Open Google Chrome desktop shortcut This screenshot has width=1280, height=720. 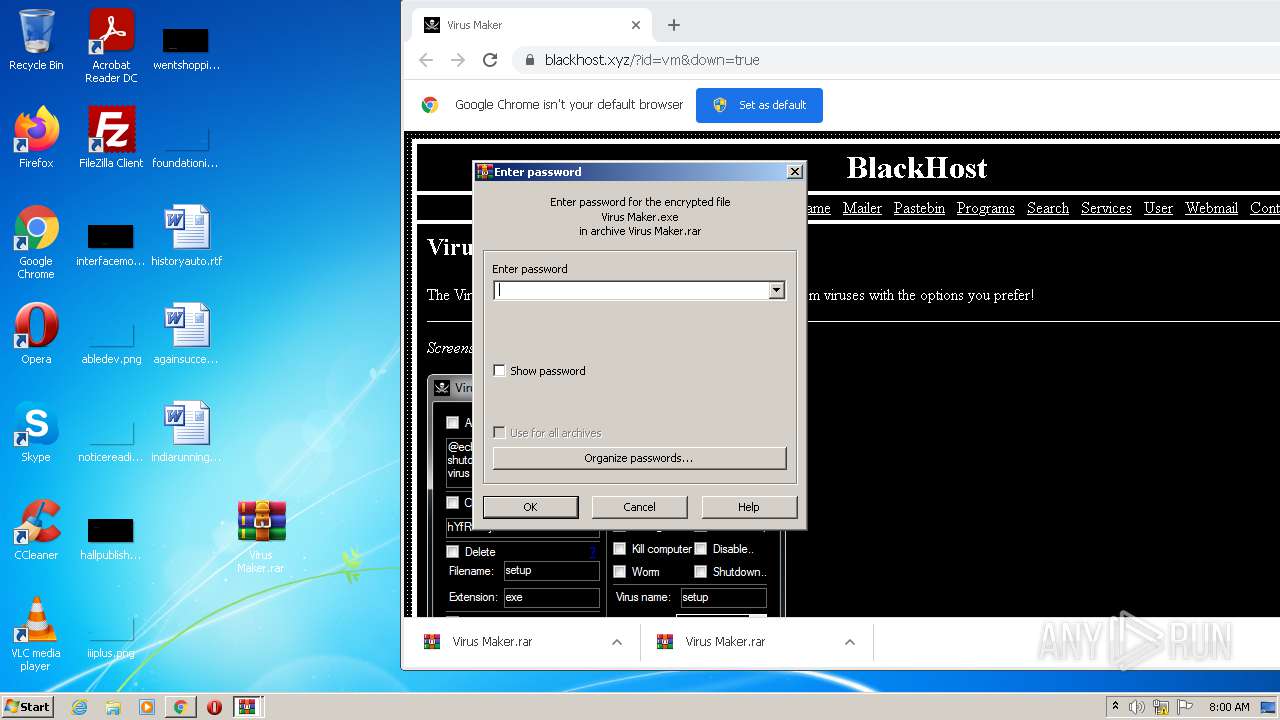click(36, 243)
